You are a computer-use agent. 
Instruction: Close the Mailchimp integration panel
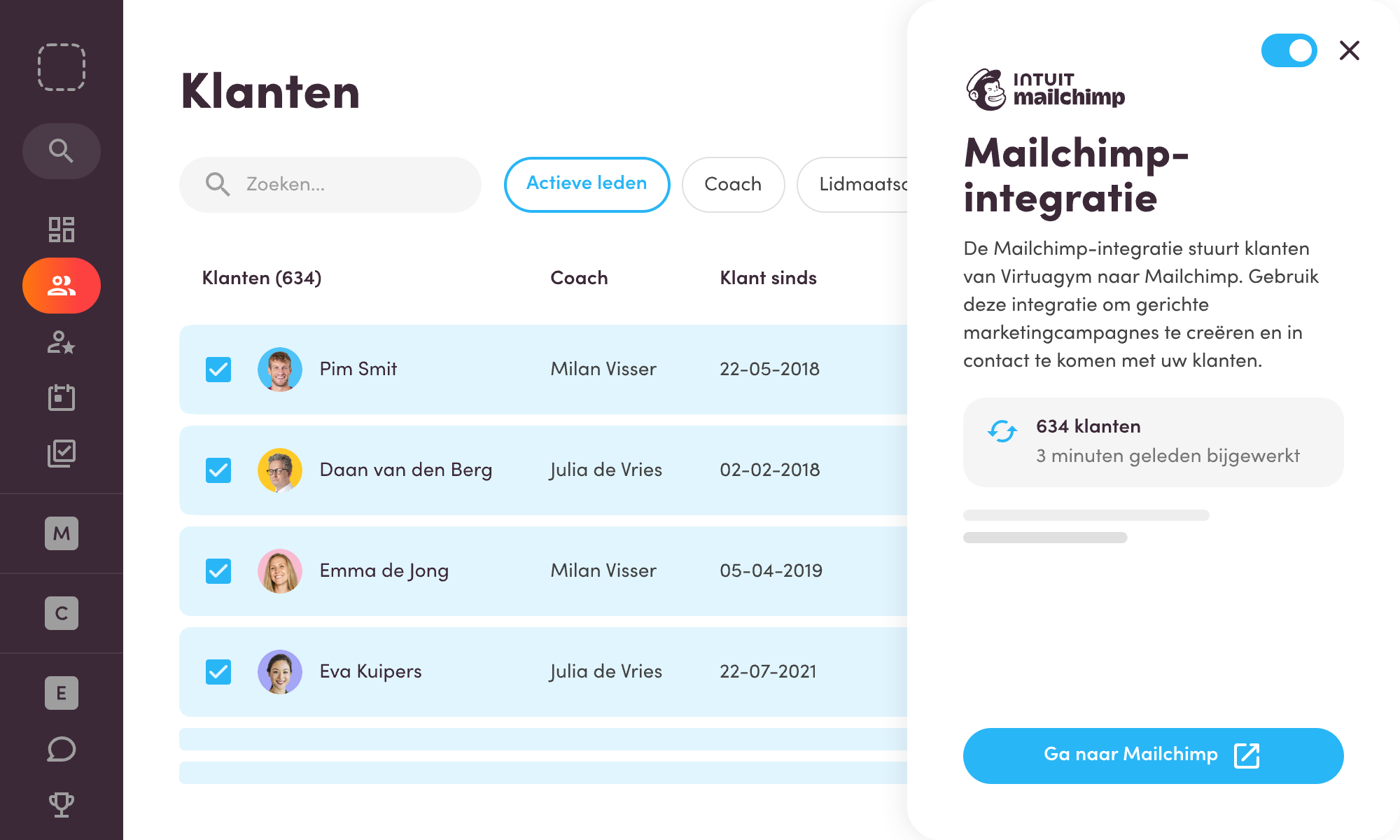(x=1349, y=50)
